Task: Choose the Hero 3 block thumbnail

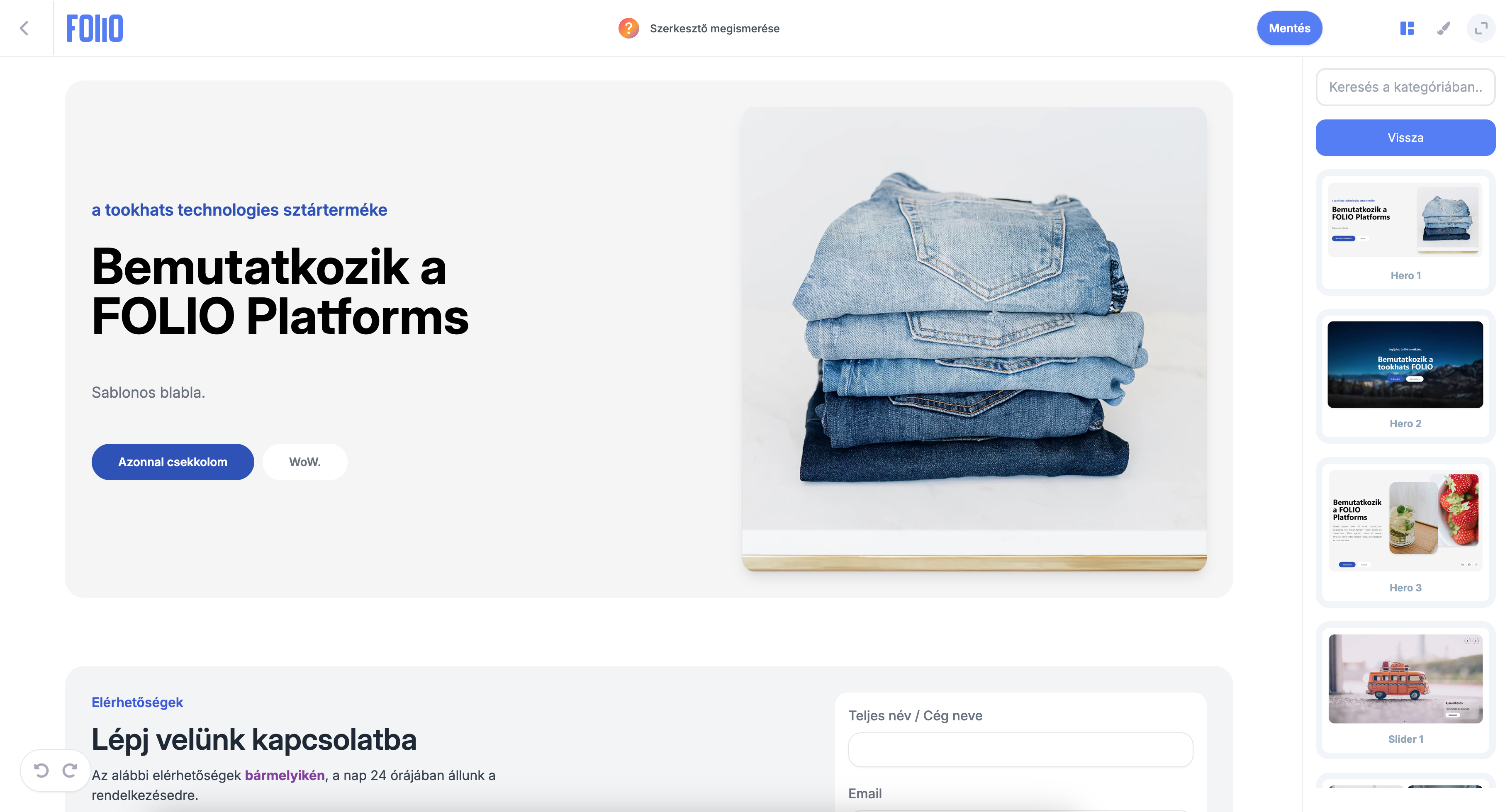Action: pos(1405,532)
